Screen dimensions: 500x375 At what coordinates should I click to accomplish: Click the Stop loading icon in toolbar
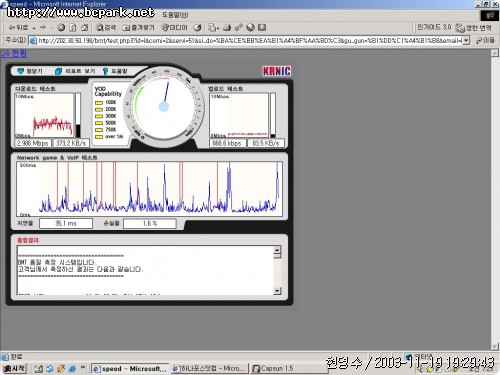click(x=61, y=28)
